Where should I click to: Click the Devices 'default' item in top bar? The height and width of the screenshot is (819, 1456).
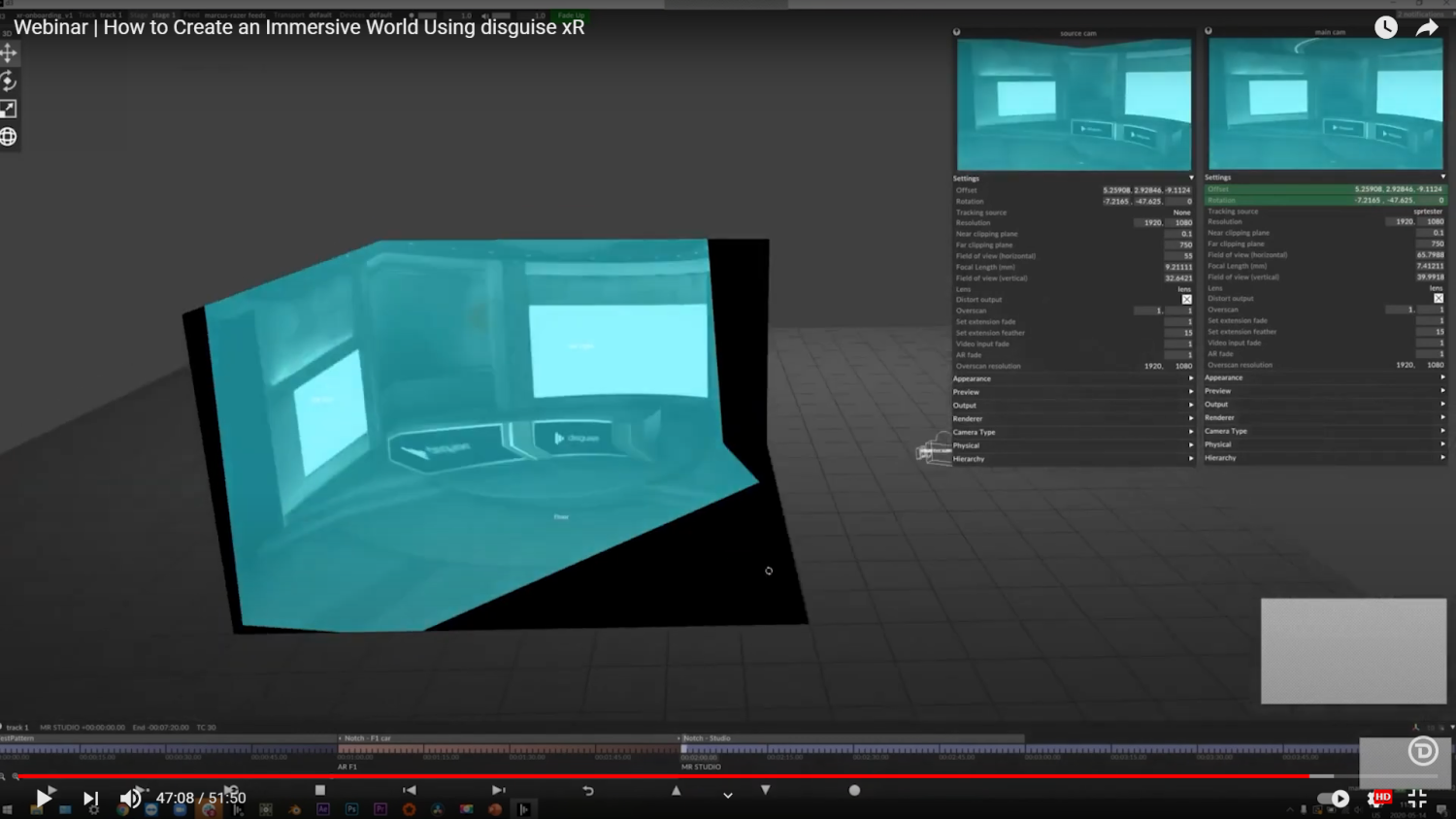click(x=380, y=16)
